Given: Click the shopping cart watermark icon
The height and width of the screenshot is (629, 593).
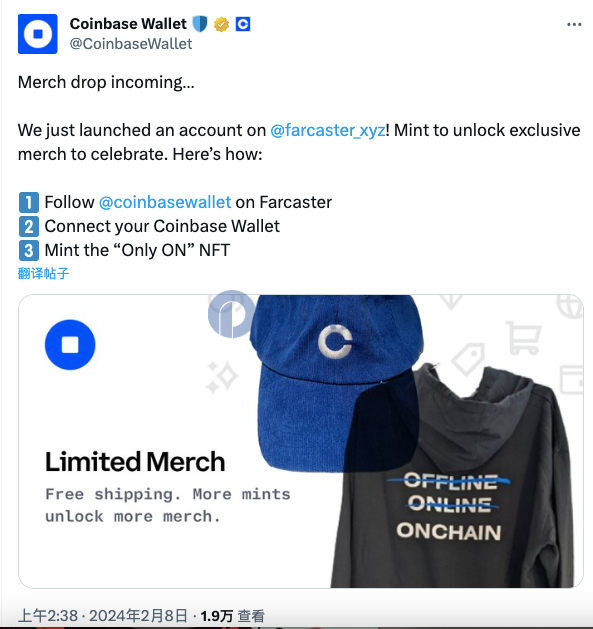Looking at the screenshot, I should click(522, 338).
